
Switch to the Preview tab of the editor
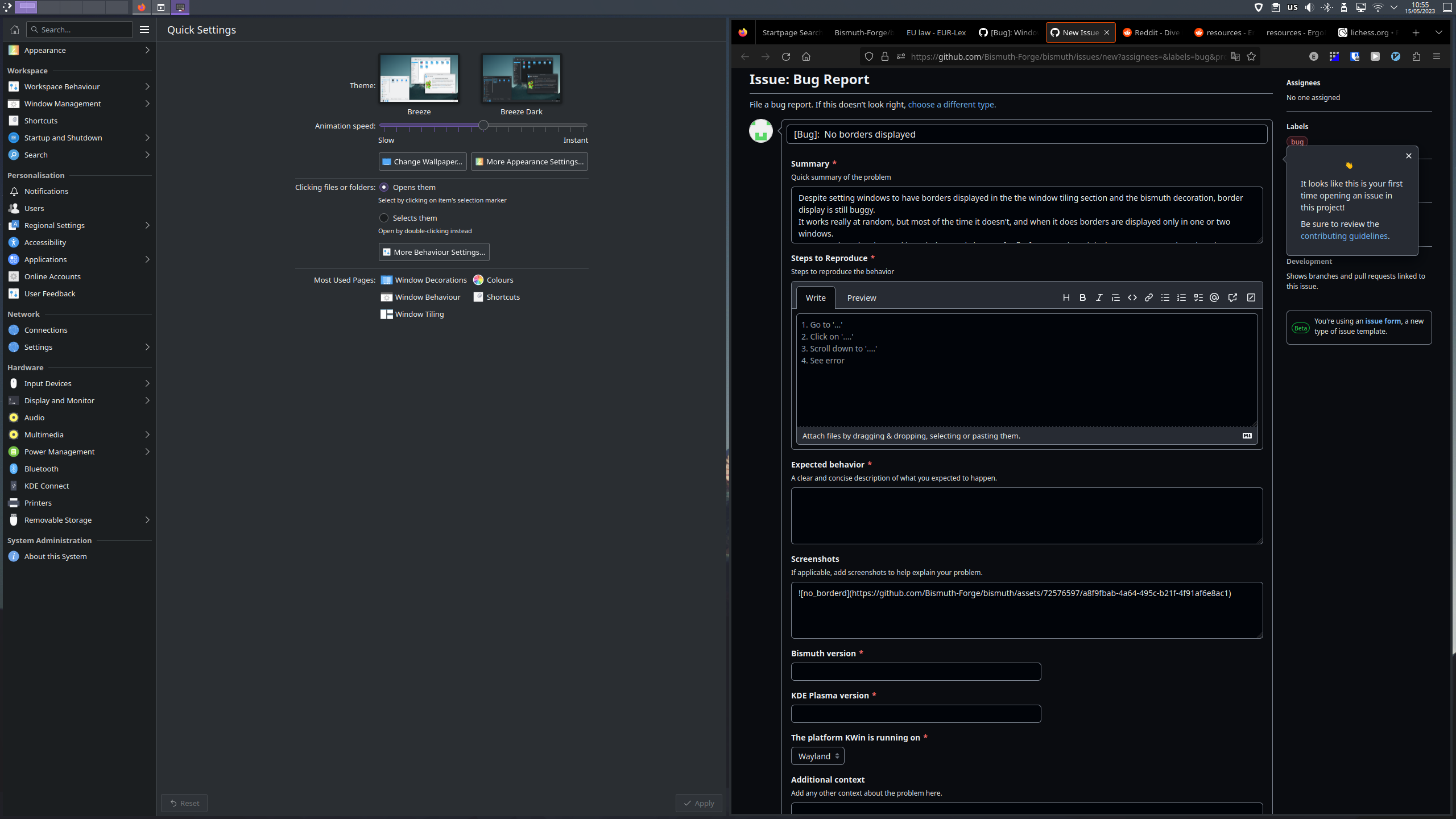[862, 297]
